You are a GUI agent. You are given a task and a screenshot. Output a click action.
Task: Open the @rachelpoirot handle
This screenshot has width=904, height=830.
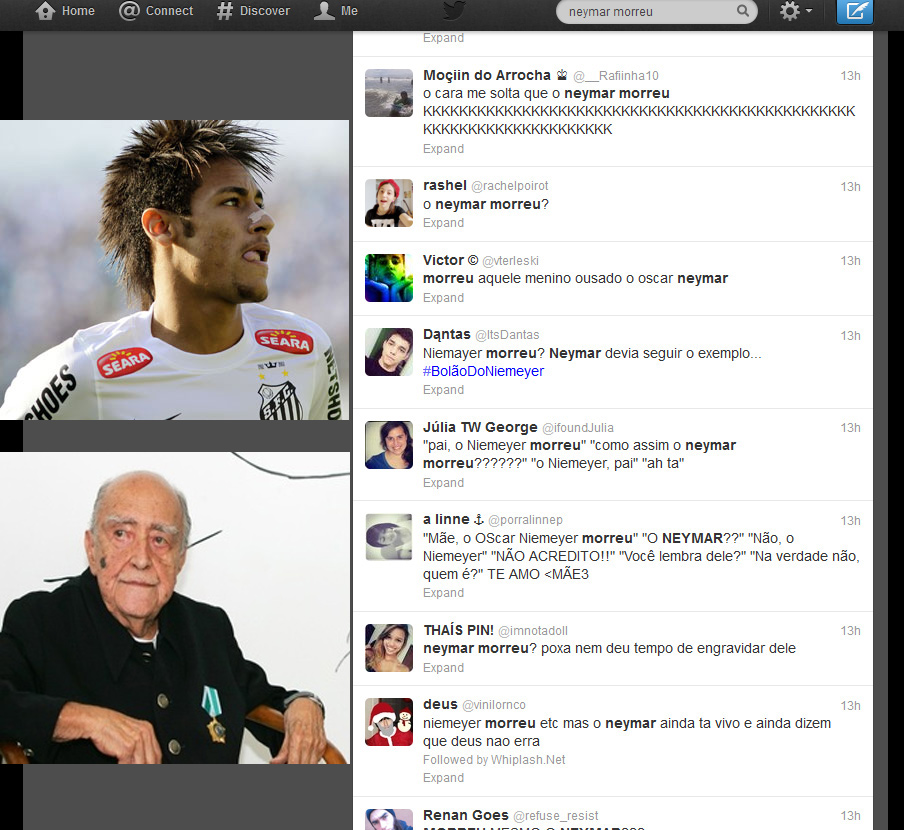[x=510, y=186]
